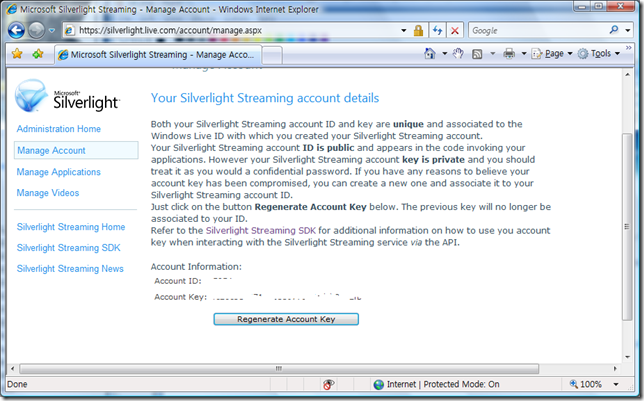Viewport: 644px width, 401px height.
Task: Open the recent pages dropdown next to Forward
Action: [52, 30]
